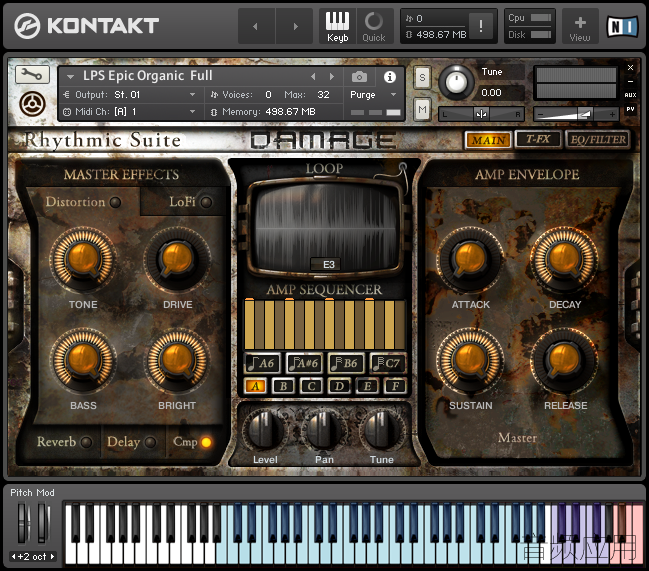This screenshot has height=571, width=649.
Task: Toggle PV button in instrument header
Action: click(630, 109)
